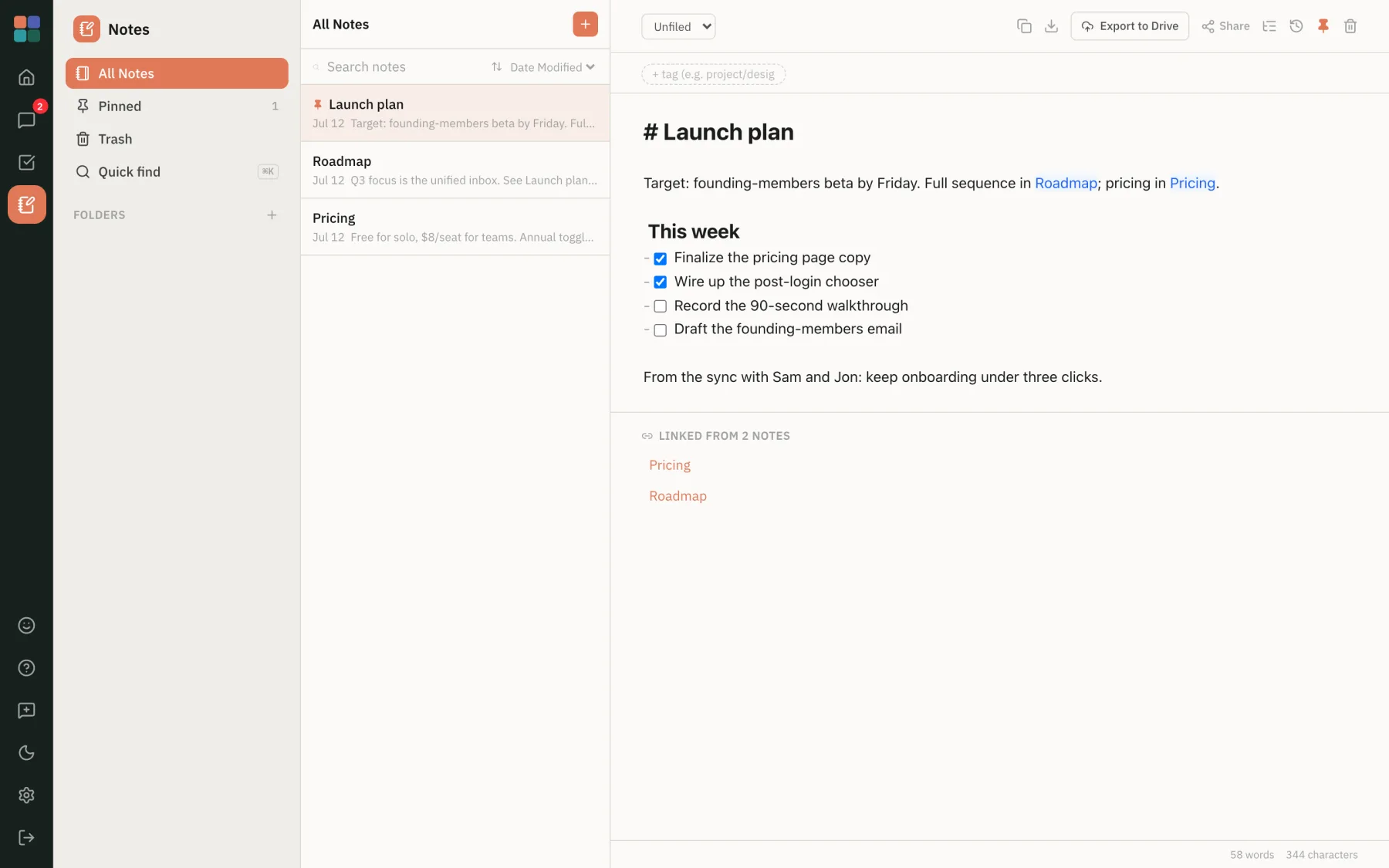Open Trash in sidebar
1389x868 pixels.
[177, 139]
